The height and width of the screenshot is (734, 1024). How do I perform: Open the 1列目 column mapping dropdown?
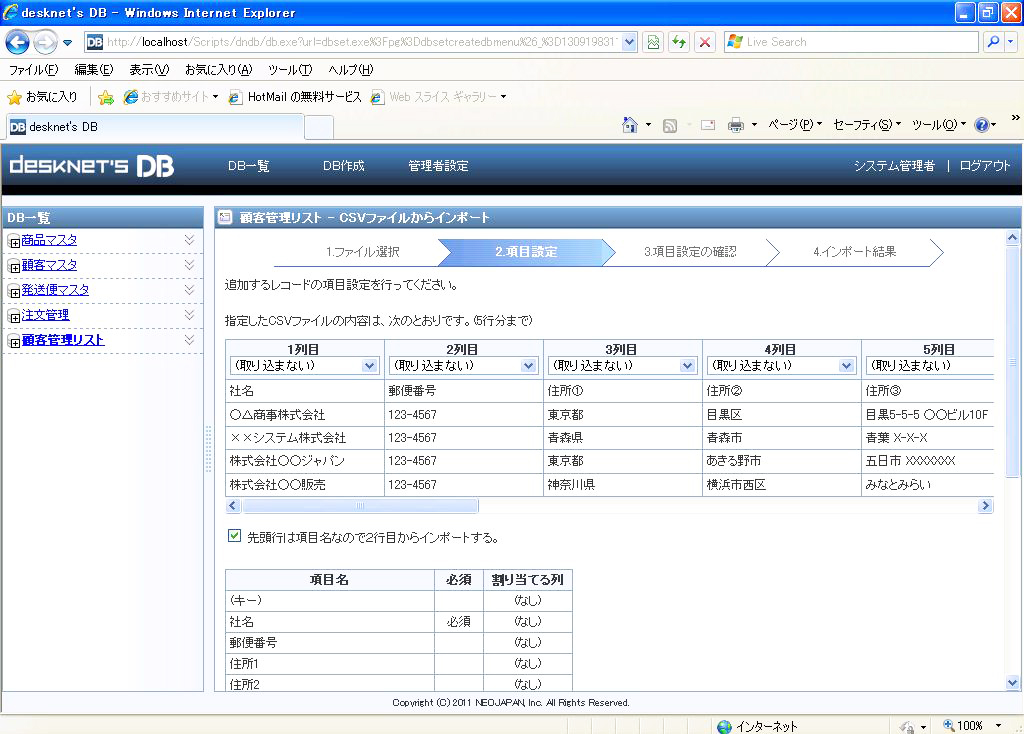[x=304, y=366]
